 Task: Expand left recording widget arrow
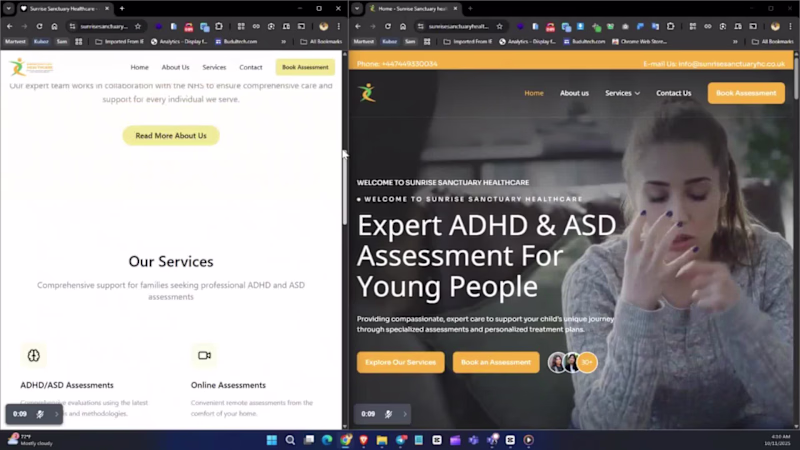pos(57,414)
